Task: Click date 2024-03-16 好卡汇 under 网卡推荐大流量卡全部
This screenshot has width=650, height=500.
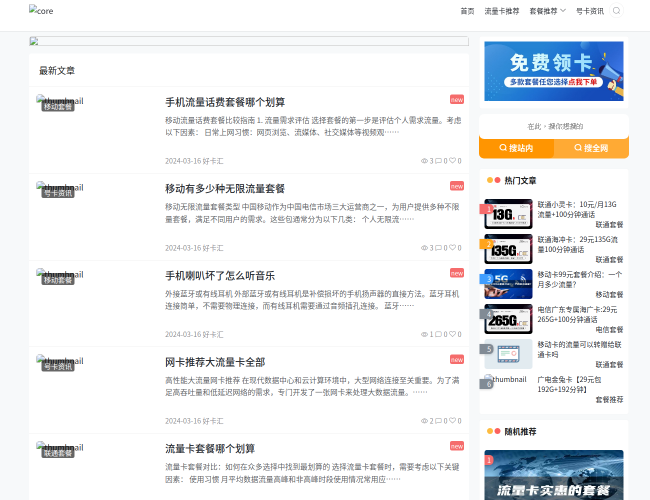Action: pos(194,421)
